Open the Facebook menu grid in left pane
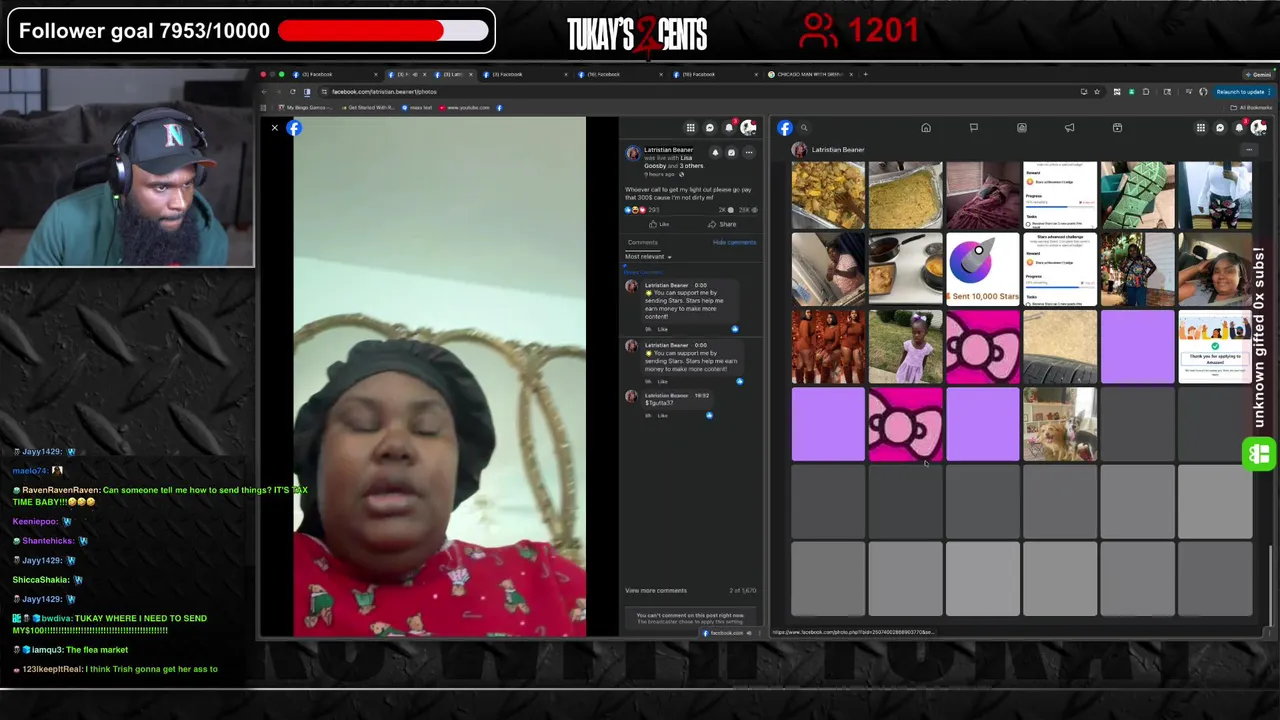This screenshot has height=720, width=1280. click(690, 128)
